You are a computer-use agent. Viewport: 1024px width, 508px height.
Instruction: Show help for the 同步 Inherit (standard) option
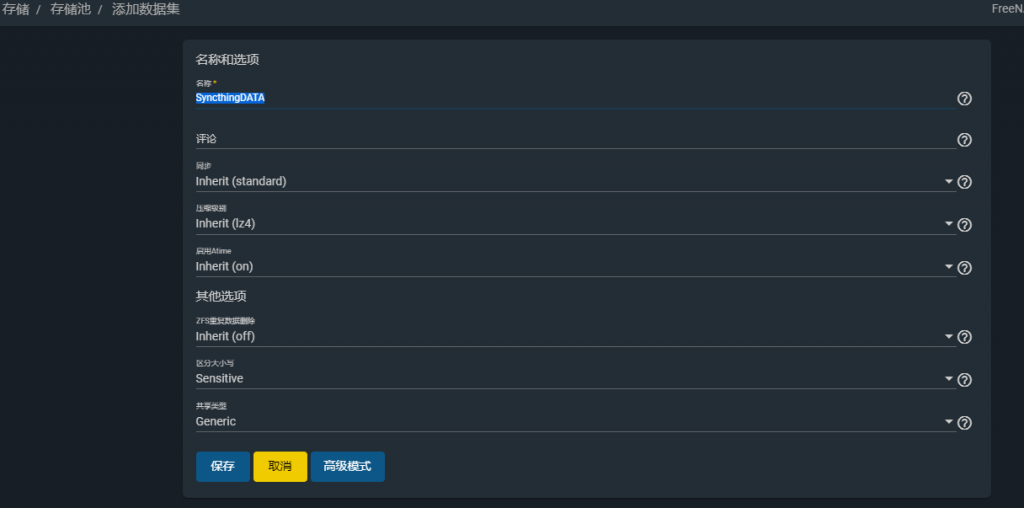964,182
